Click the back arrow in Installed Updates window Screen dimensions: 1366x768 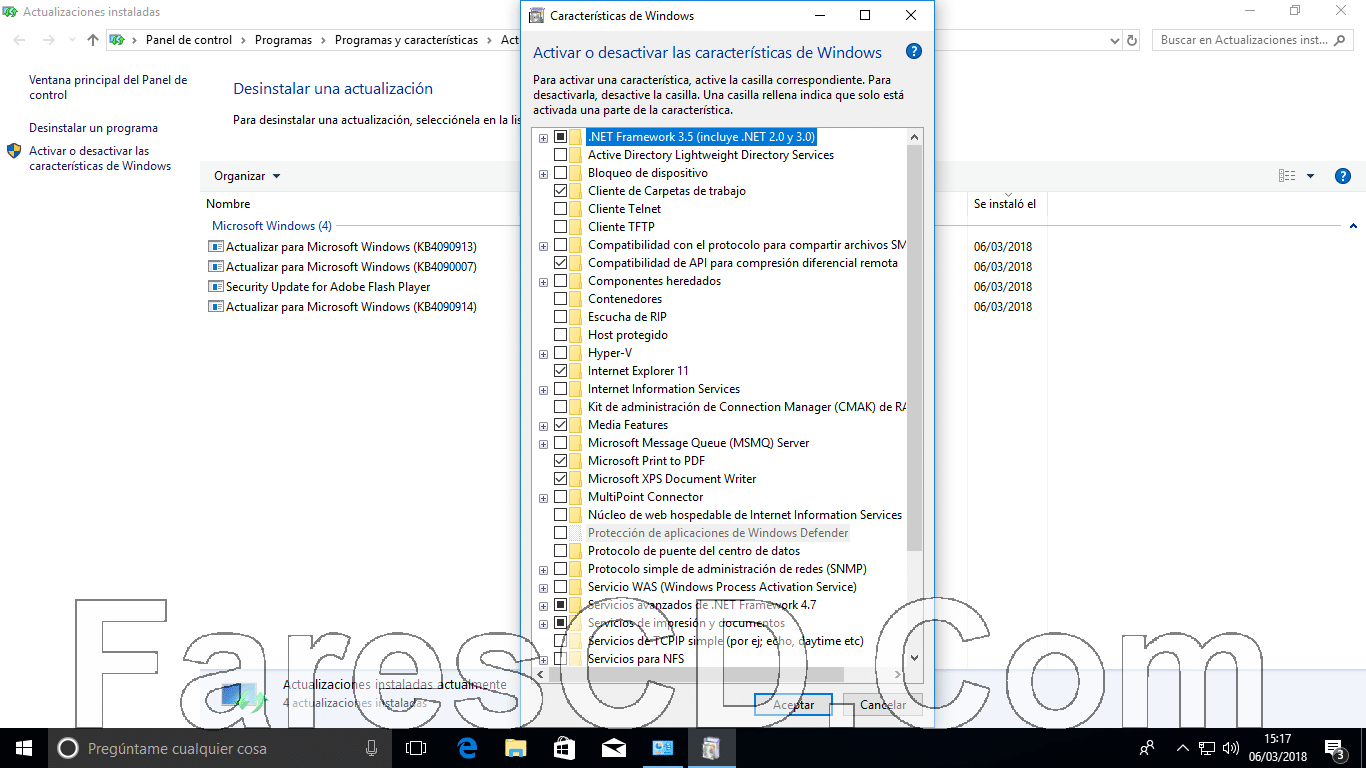20,40
